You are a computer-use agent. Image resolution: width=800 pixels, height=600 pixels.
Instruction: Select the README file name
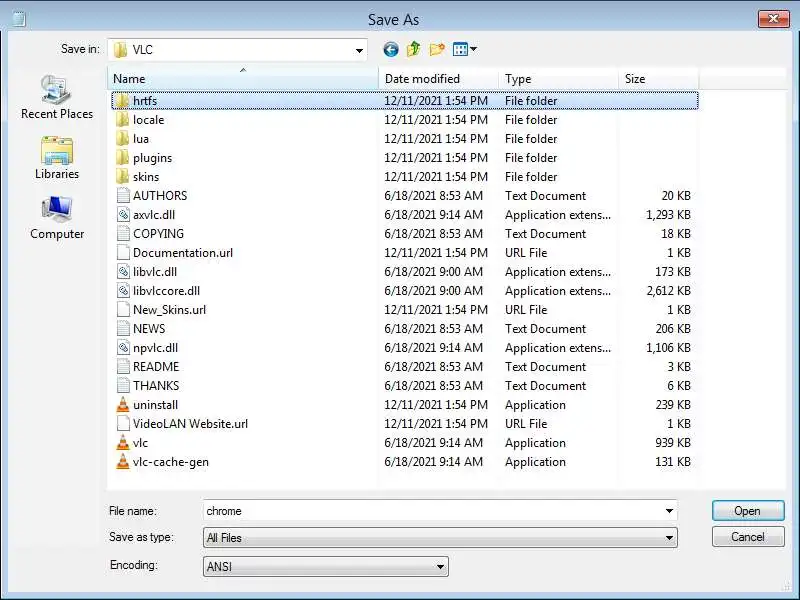[x=156, y=367]
